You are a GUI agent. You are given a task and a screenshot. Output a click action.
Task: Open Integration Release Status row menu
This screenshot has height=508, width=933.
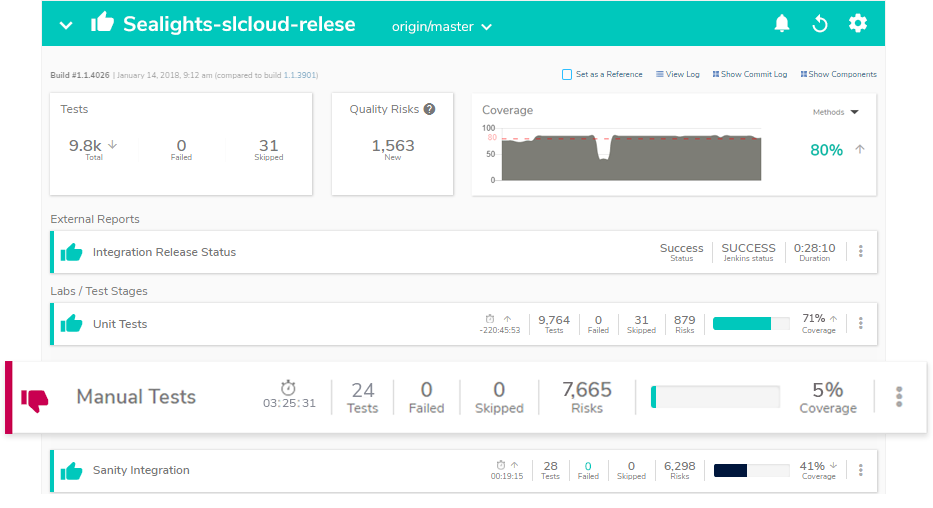click(860, 251)
